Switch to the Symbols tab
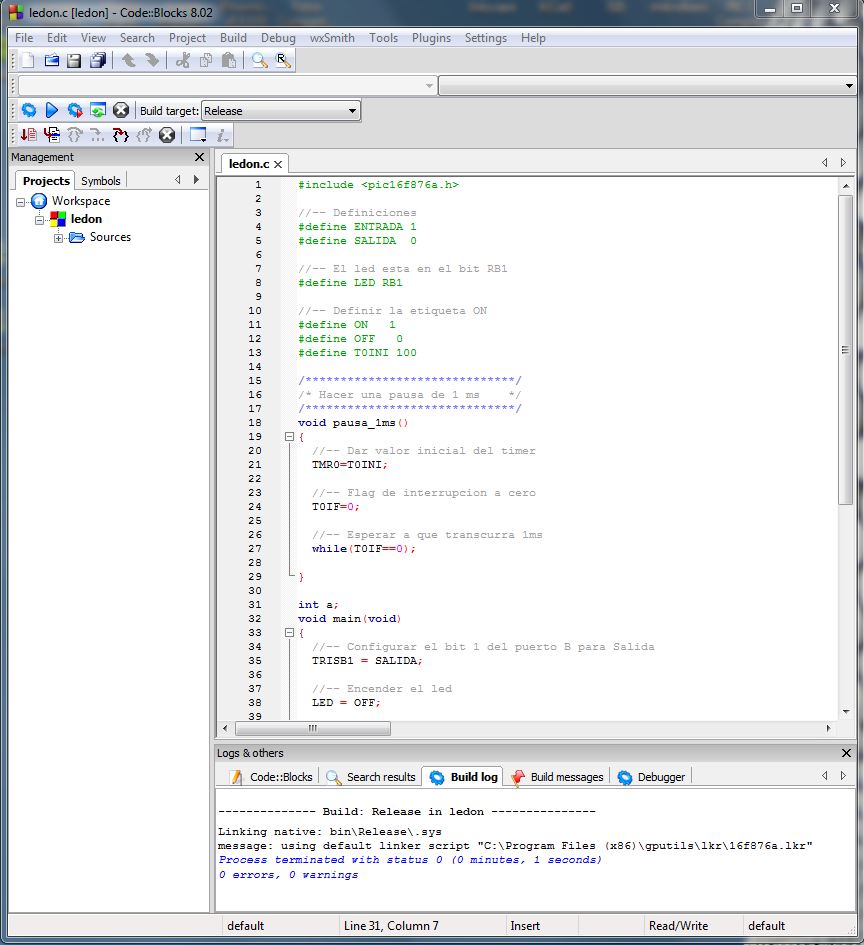 click(x=101, y=181)
